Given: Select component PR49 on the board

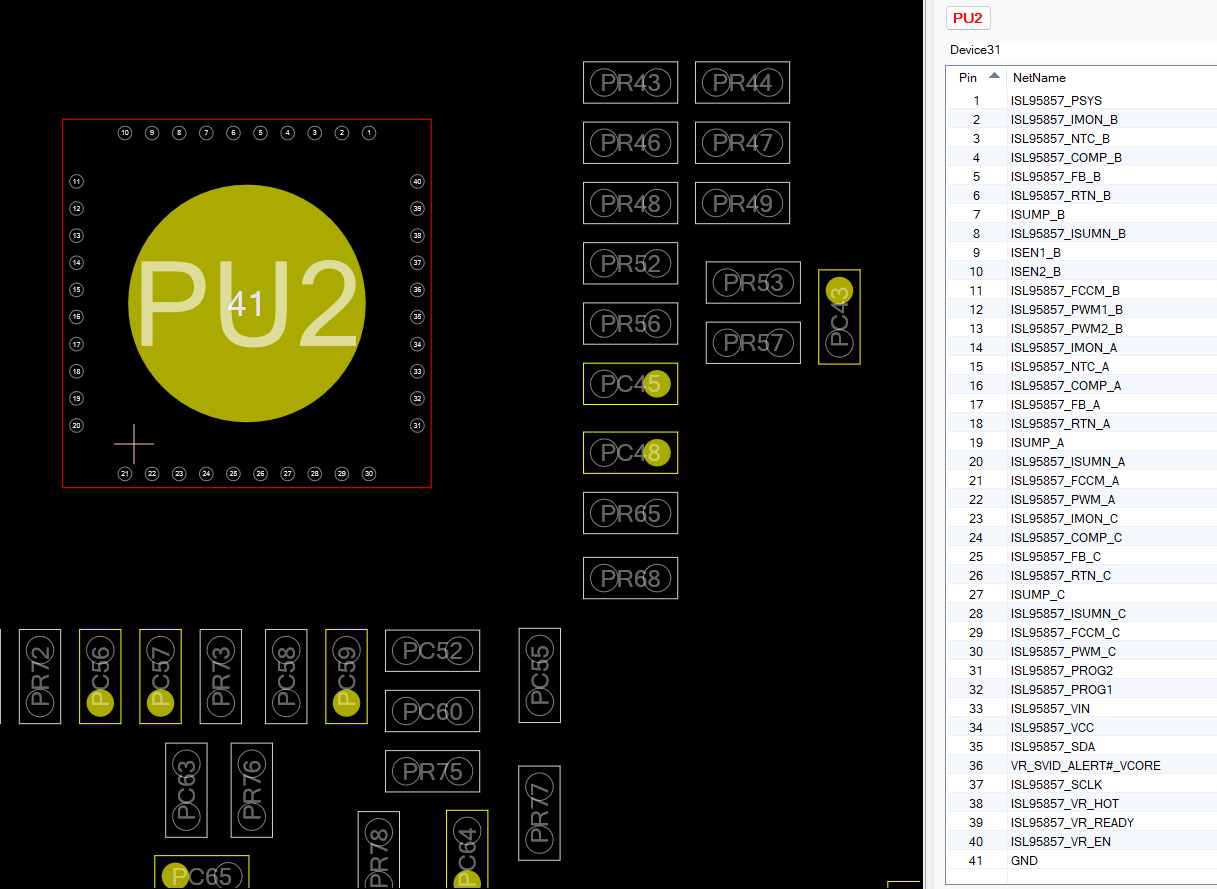Looking at the screenshot, I should click(x=743, y=203).
